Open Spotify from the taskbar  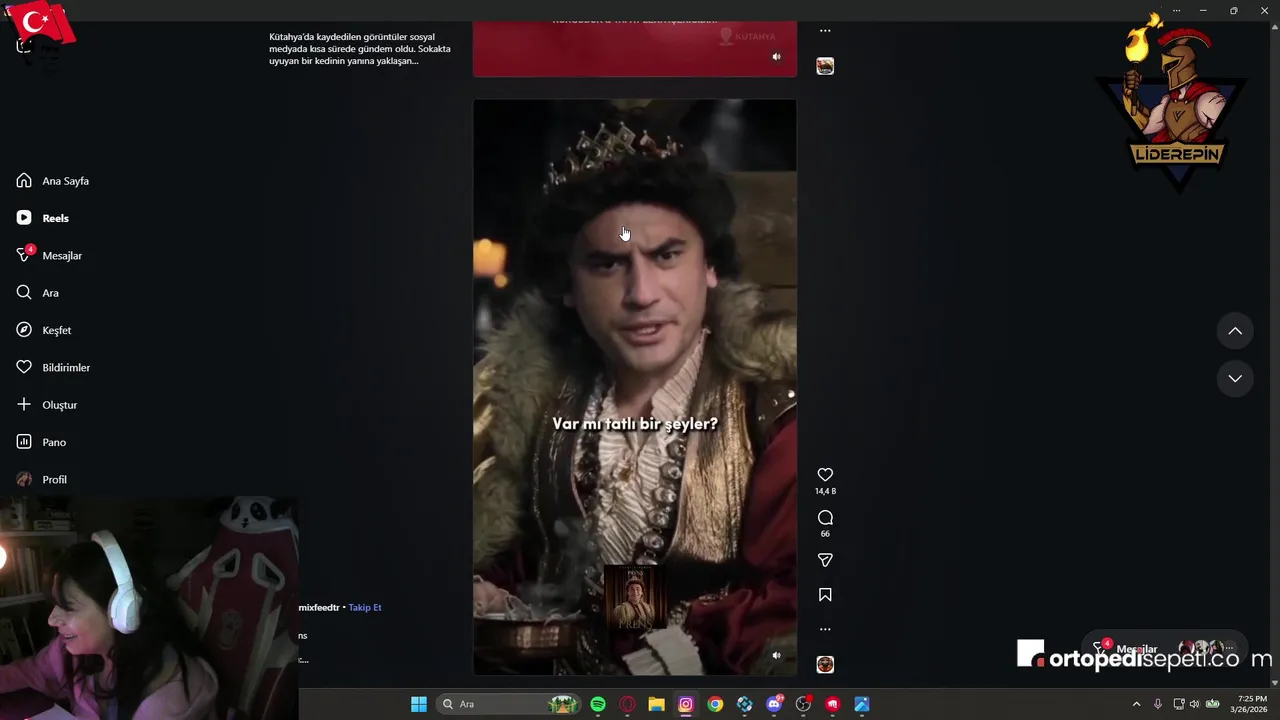(598, 704)
